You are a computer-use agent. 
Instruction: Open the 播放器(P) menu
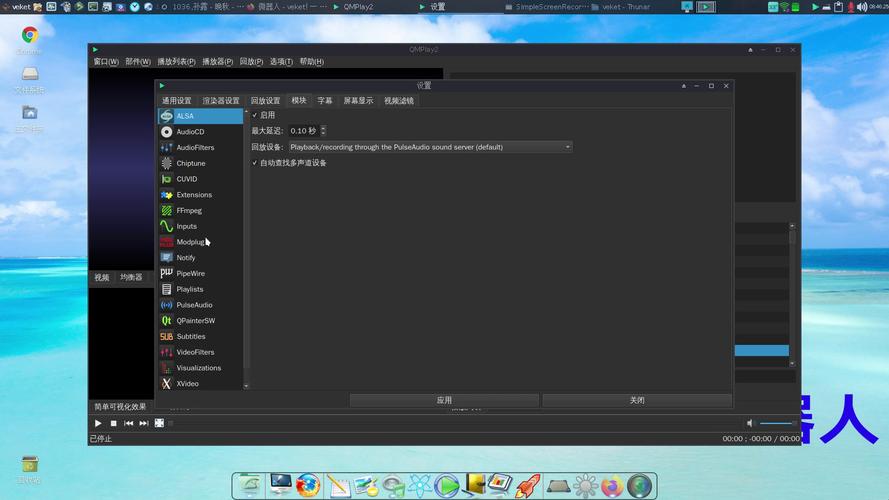218,61
